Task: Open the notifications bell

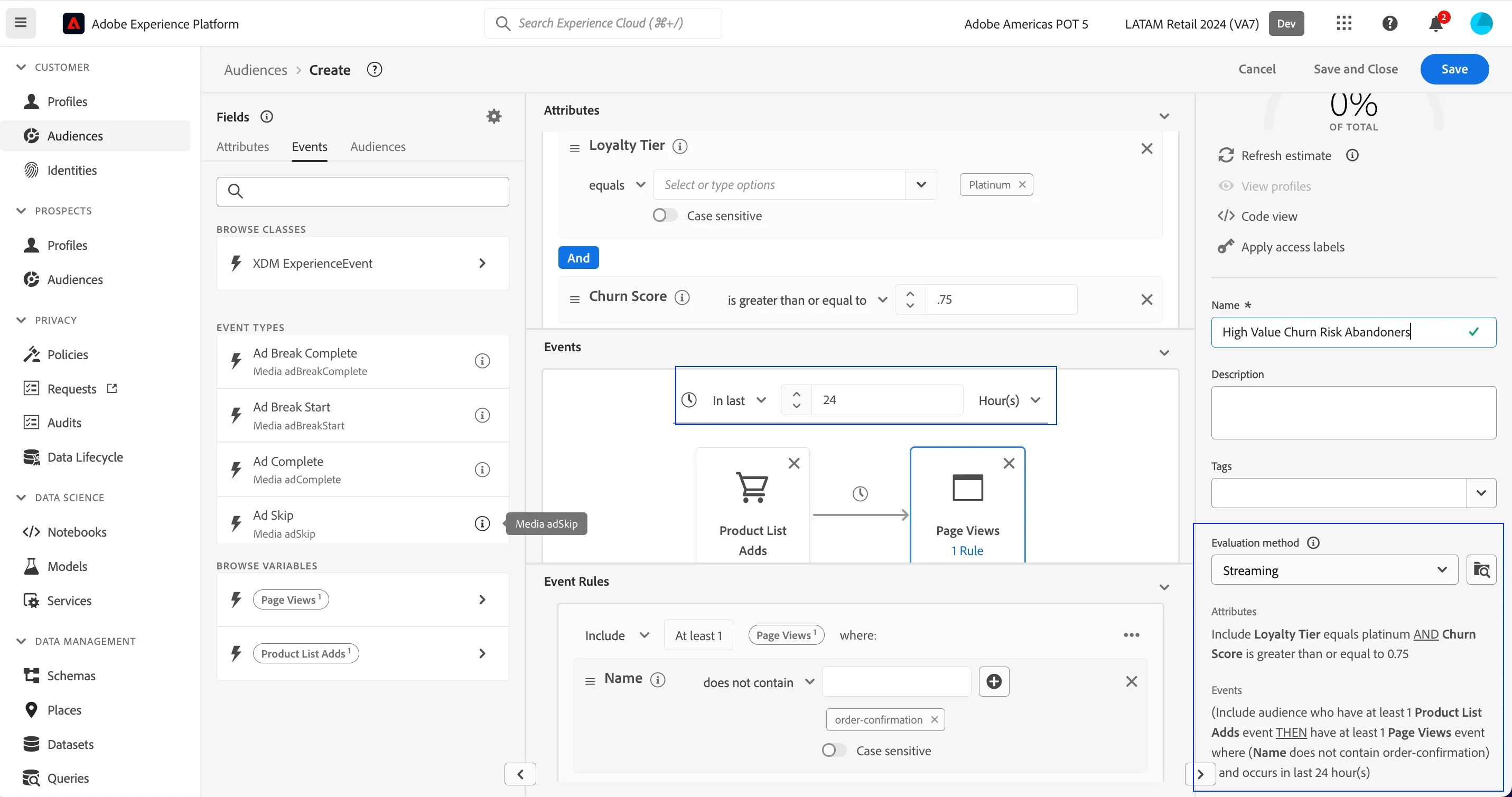Action: pyautogui.click(x=1436, y=23)
